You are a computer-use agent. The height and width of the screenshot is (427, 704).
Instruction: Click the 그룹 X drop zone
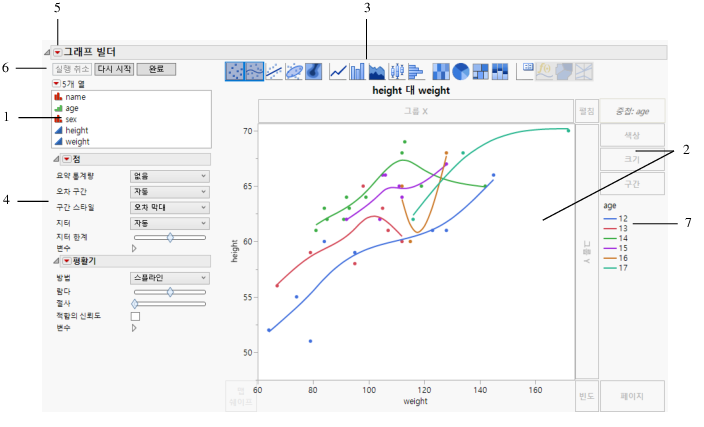[x=416, y=111]
